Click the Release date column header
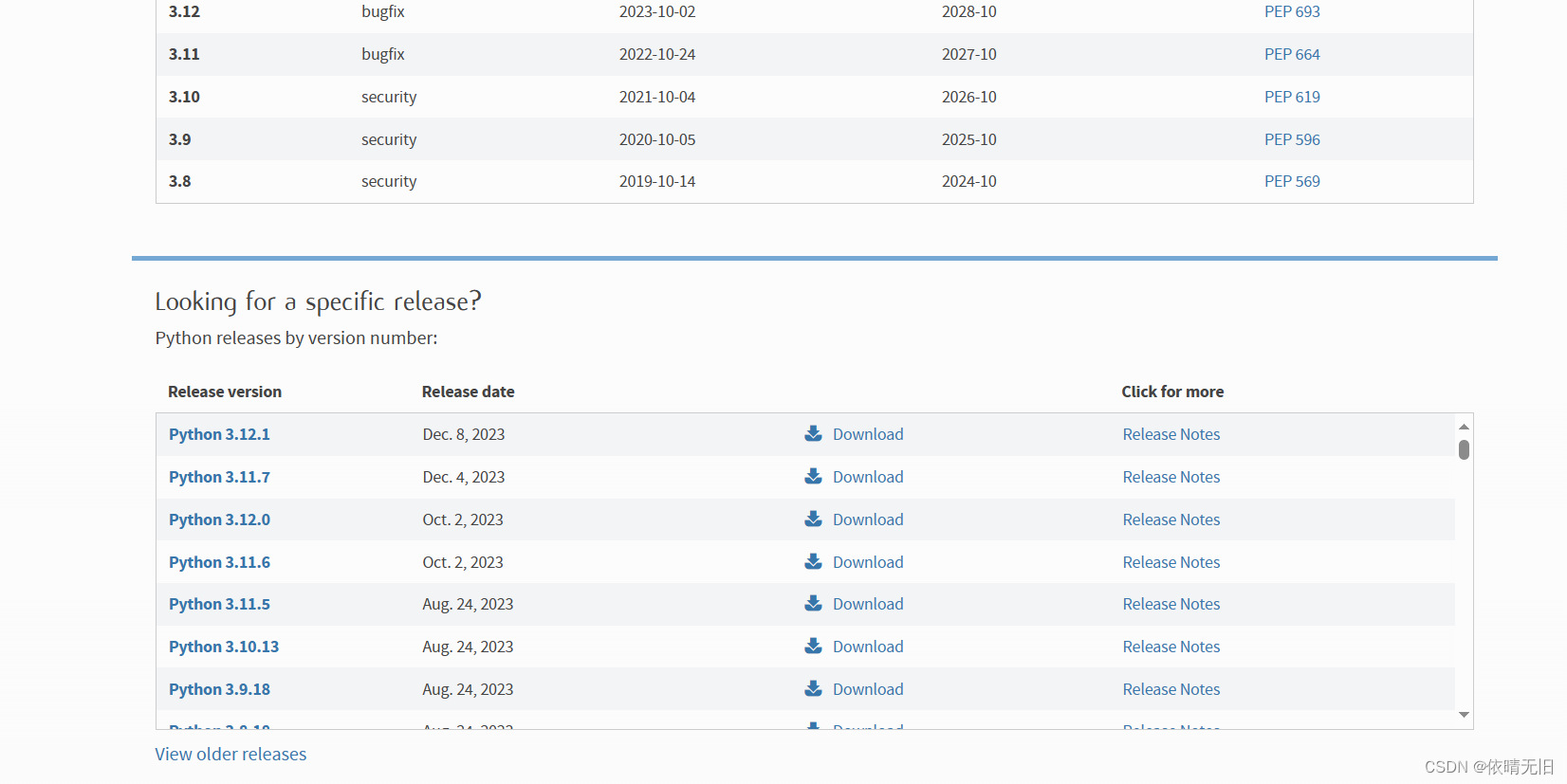Image resolution: width=1567 pixels, height=784 pixels. pos(469,392)
